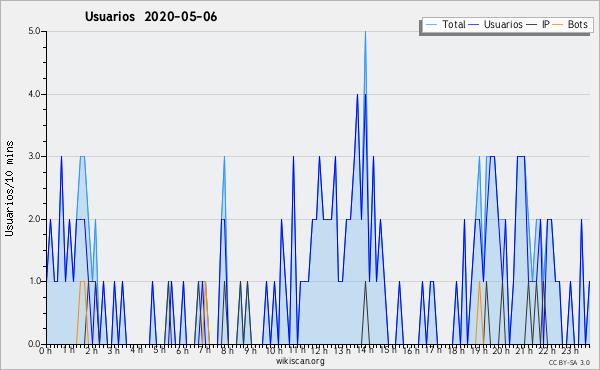
Task: Open the wikiscan.org link below chart
Action: (x=300, y=361)
